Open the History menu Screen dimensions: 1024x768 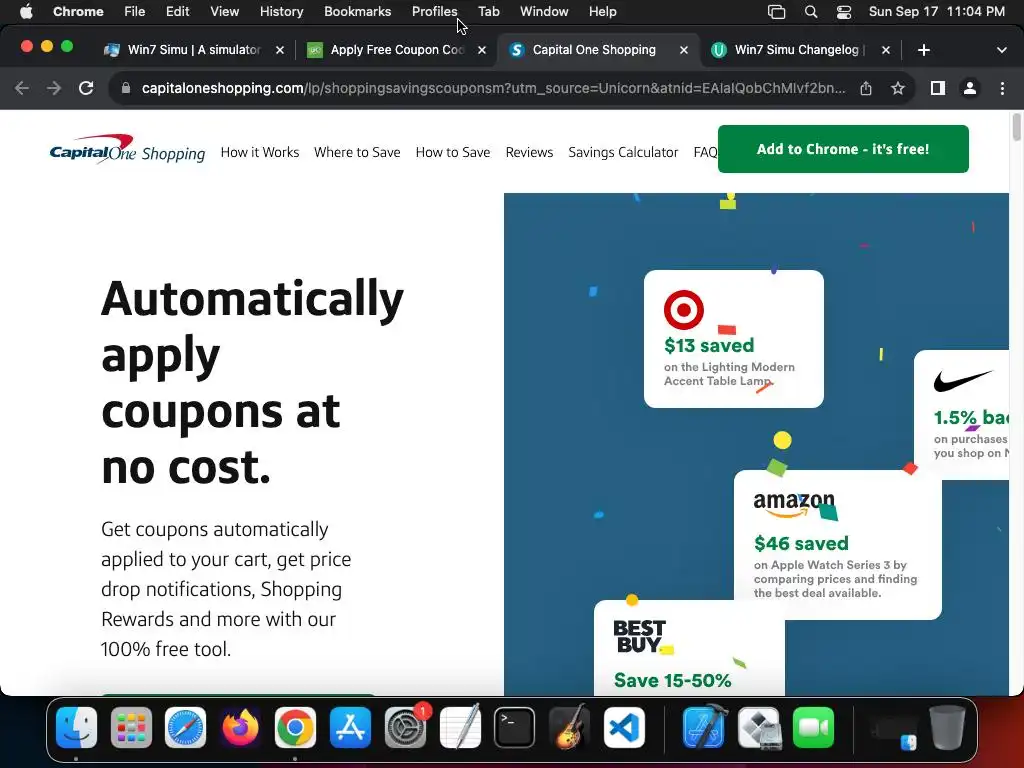click(x=281, y=12)
